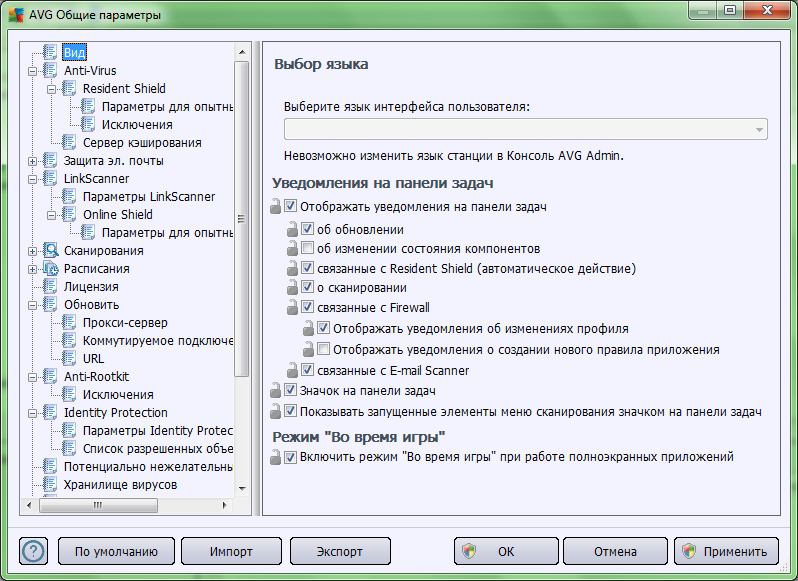
Task: Open the help question-mark button
Action: coord(34,551)
